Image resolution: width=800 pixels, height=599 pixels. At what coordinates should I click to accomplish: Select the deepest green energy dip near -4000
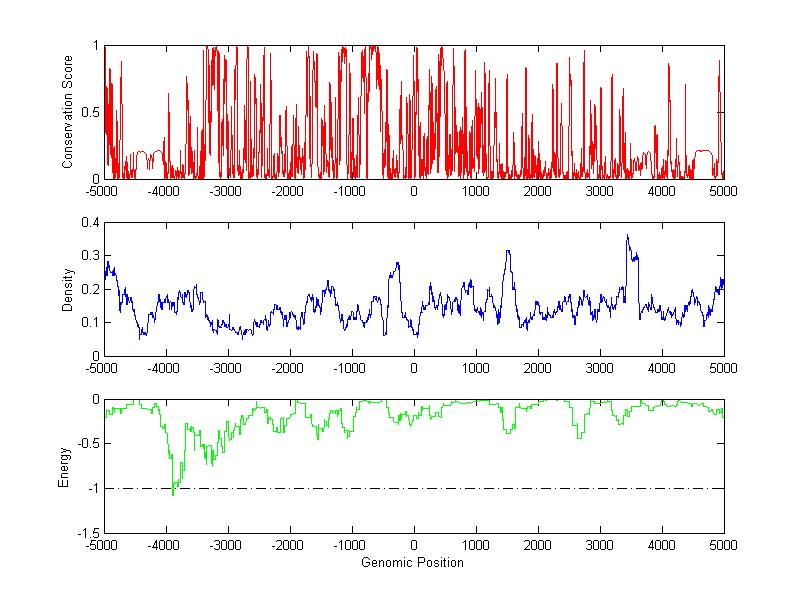[x=172, y=493]
